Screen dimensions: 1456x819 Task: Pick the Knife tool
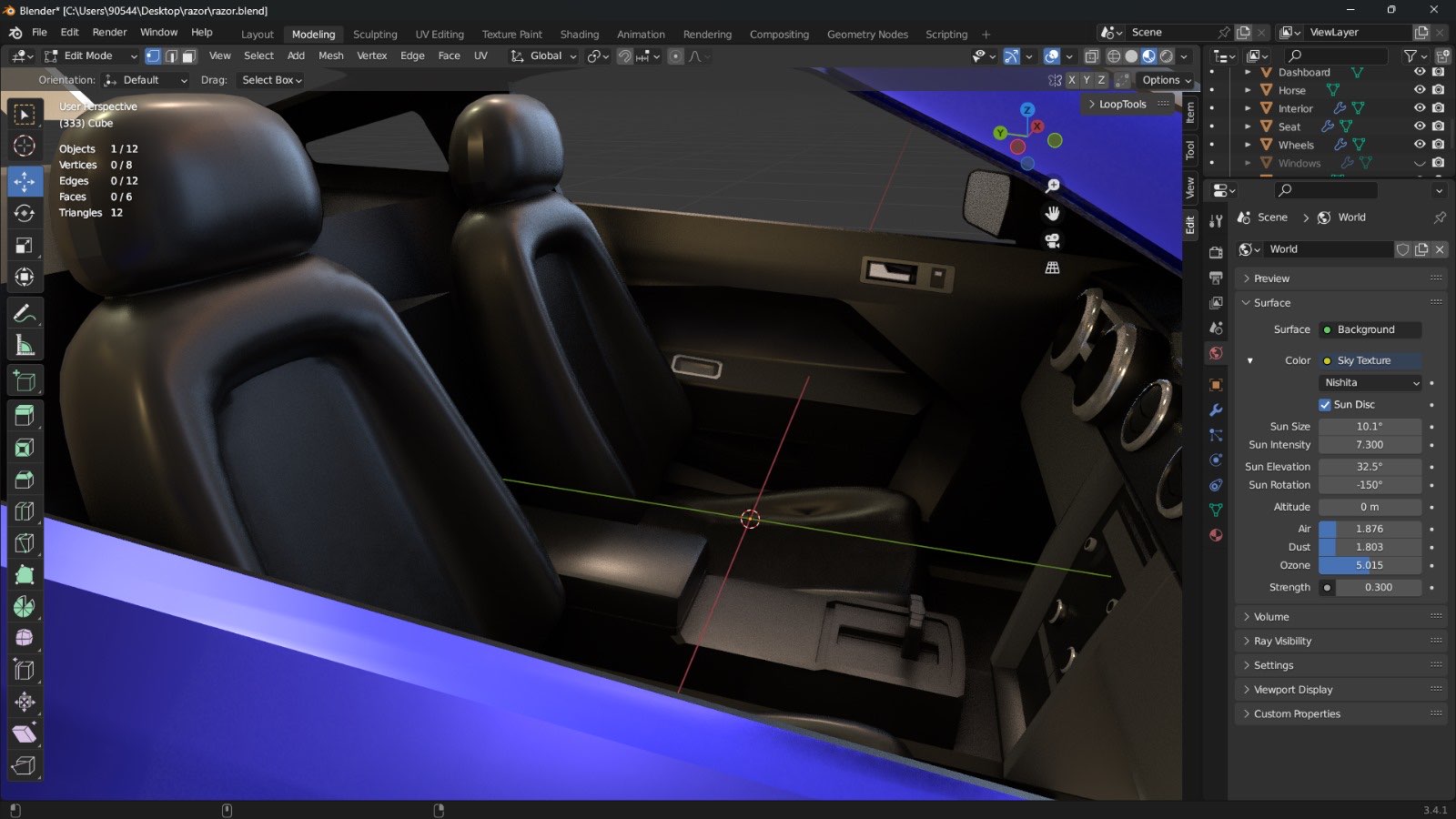click(x=25, y=543)
